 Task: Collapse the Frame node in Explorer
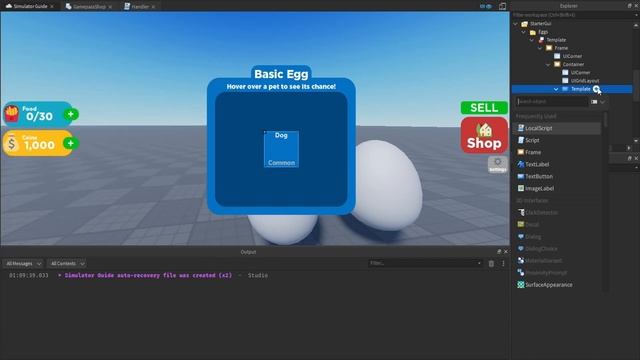tap(540, 48)
